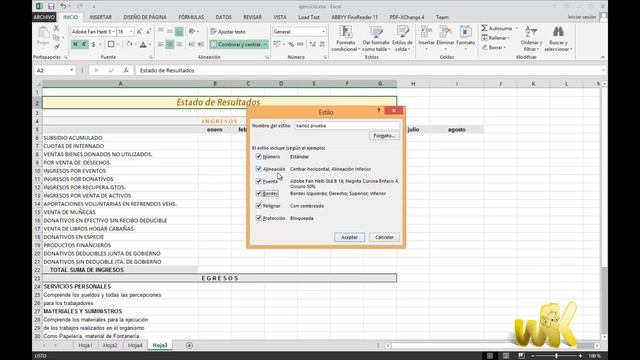Open the font name dropdown
The image size is (640, 360).
(x=113, y=31)
